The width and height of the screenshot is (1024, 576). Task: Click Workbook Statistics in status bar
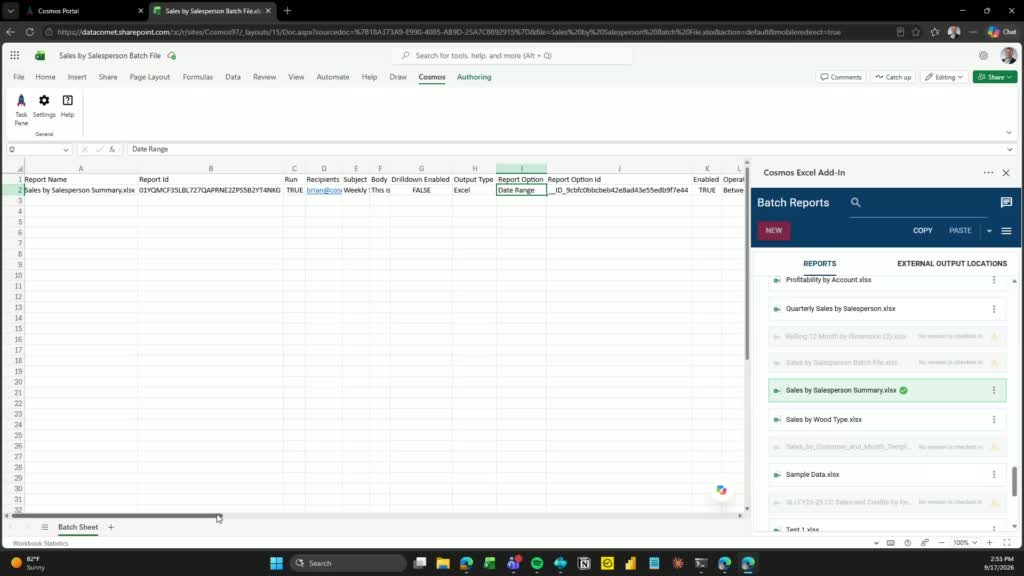tap(40, 543)
